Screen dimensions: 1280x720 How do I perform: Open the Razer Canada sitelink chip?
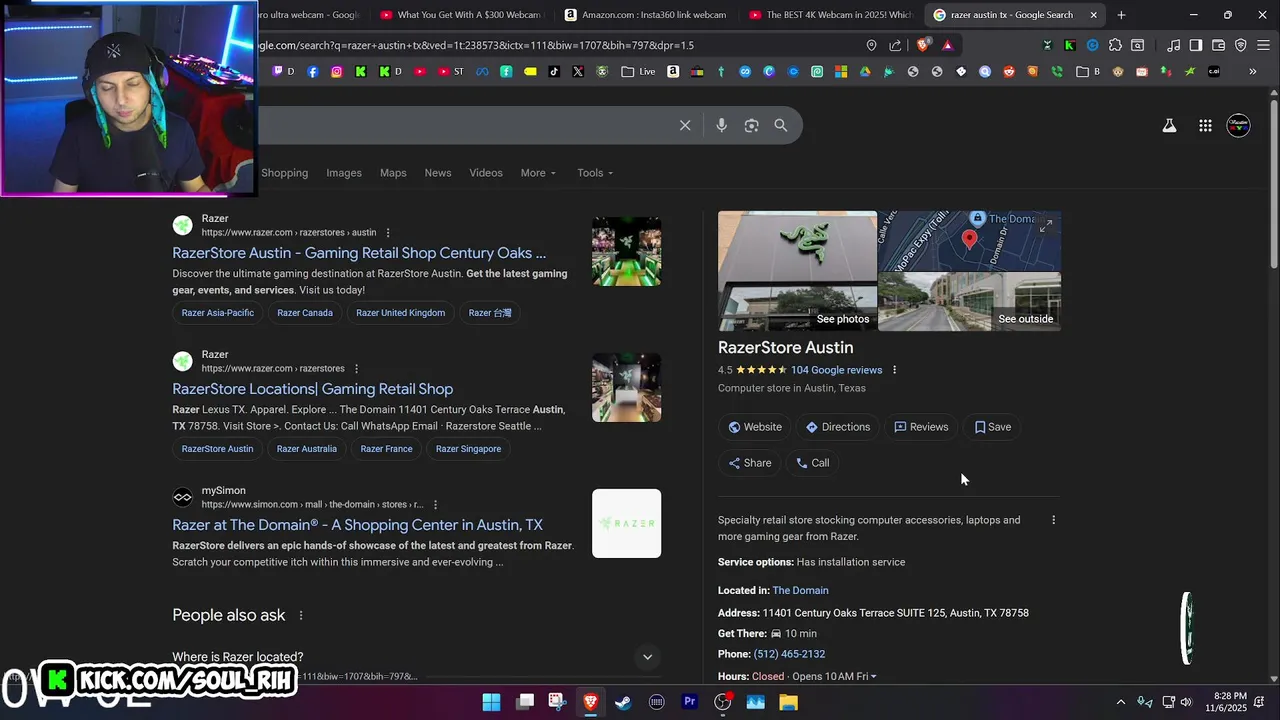[x=305, y=313]
